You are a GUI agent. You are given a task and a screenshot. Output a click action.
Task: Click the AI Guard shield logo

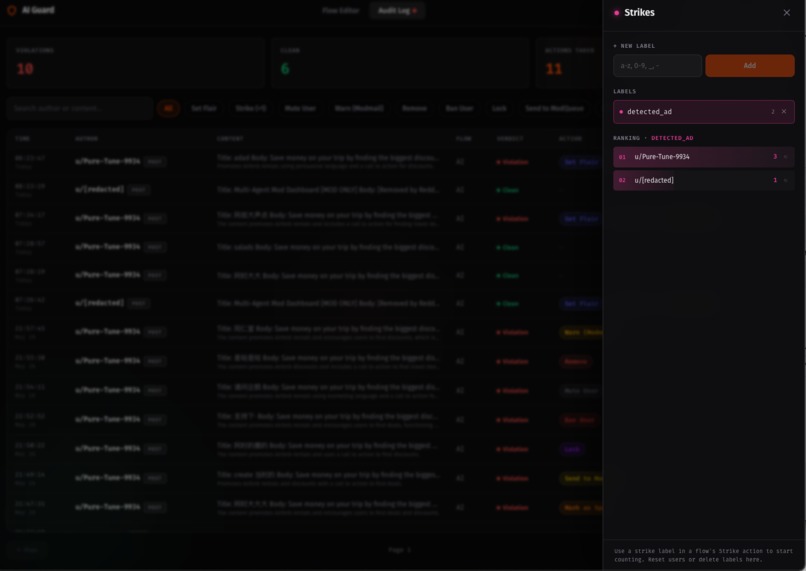tap(11, 10)
